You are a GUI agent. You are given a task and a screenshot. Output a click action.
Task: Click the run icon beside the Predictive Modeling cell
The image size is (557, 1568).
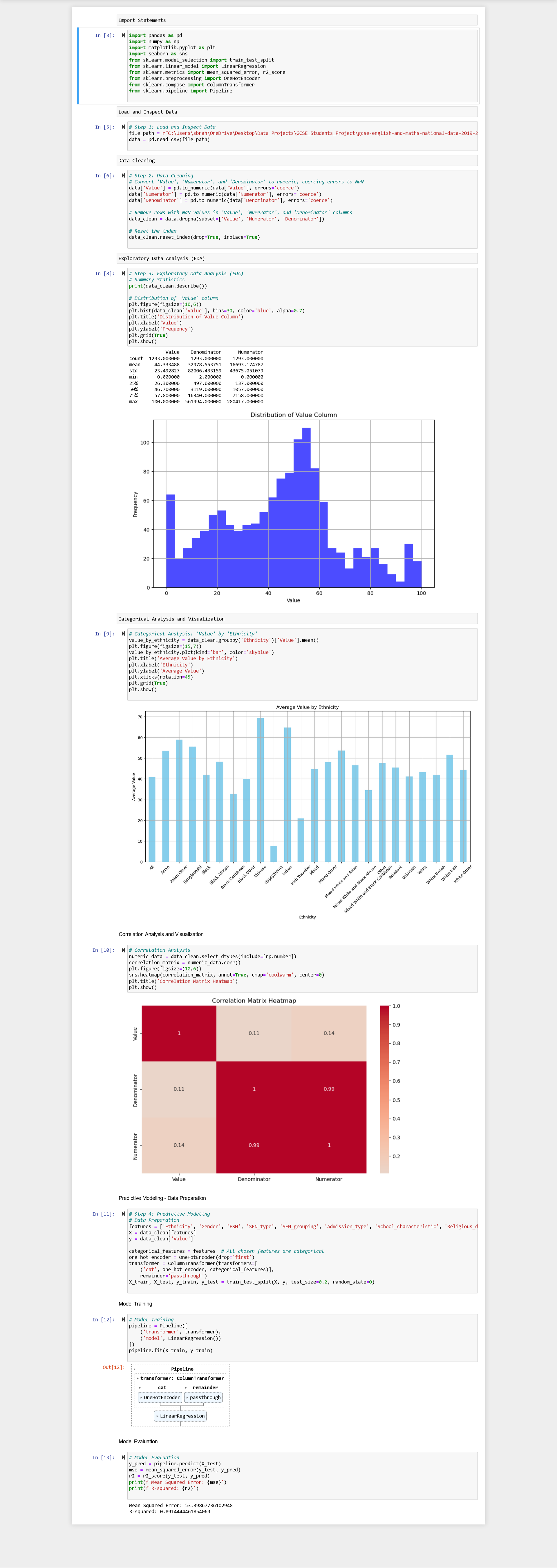[x=123, y=1214]
